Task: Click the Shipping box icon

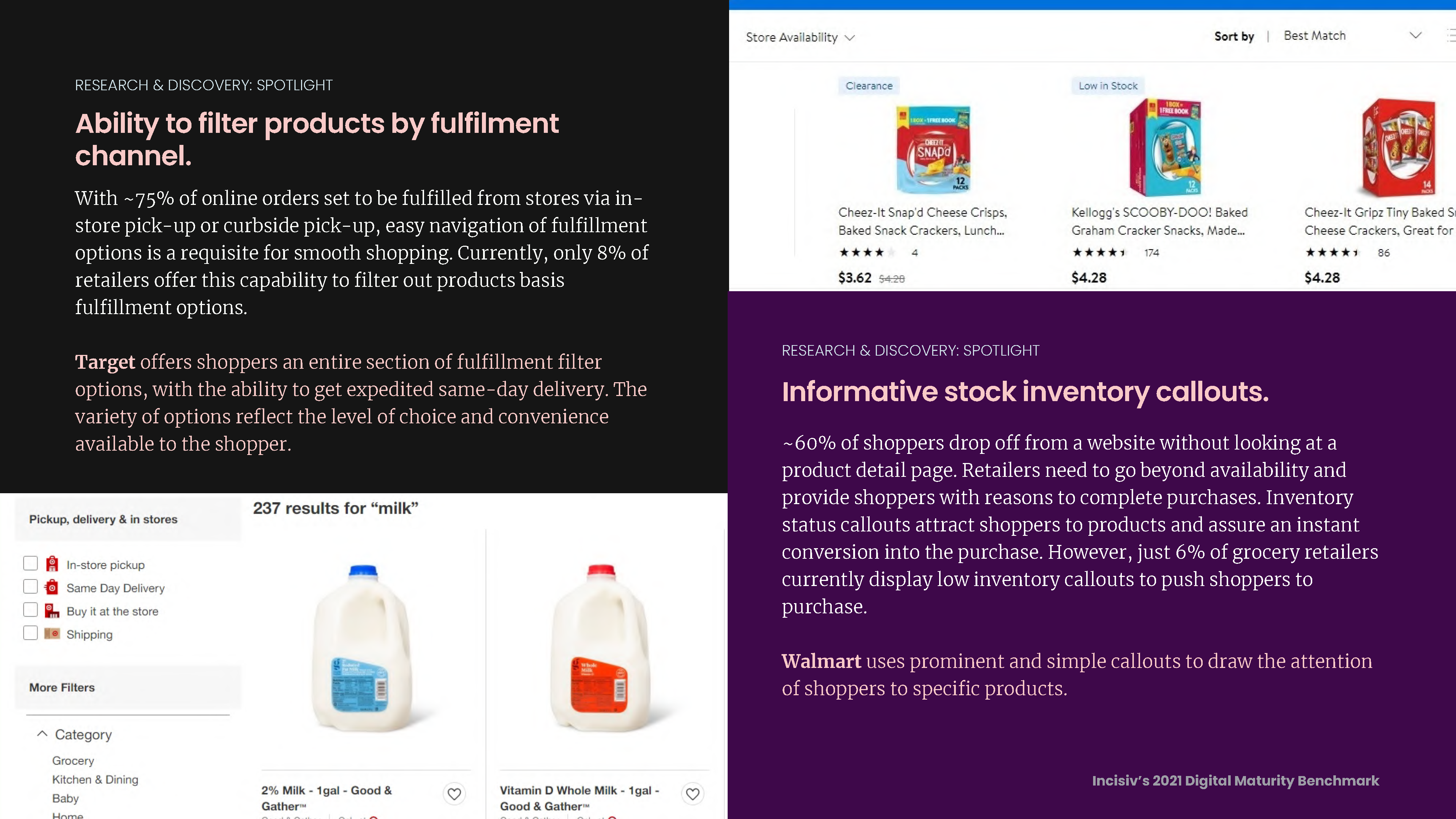Action: [x=52, y=634]
